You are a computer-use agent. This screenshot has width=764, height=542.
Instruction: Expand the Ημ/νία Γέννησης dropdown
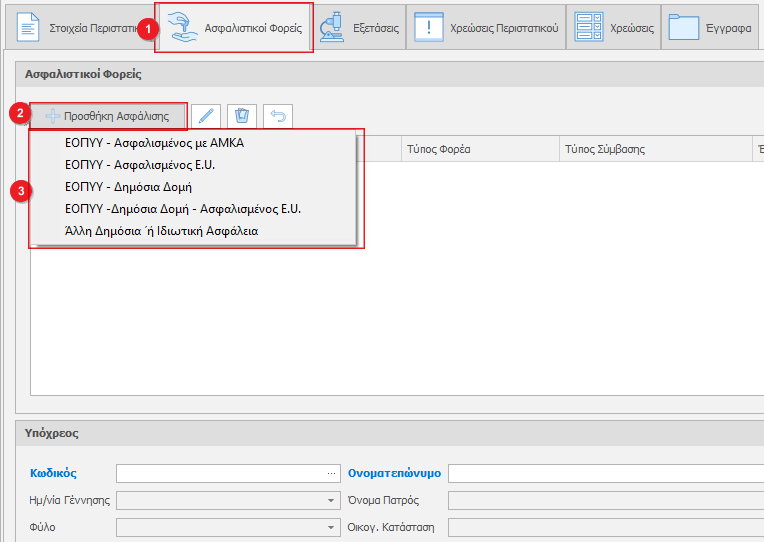coord(331,500)
